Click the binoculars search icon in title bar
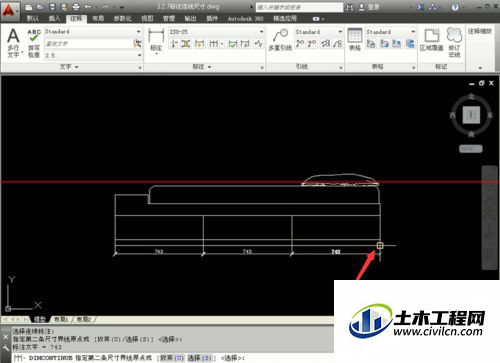Image resolution: width=500 pixels, height=363 pixels. 350,7
